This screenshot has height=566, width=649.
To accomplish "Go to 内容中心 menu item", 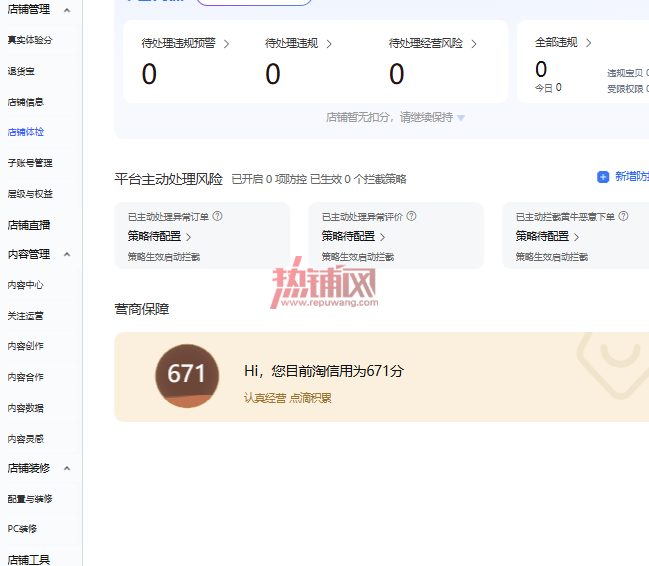I will (26, 285).
